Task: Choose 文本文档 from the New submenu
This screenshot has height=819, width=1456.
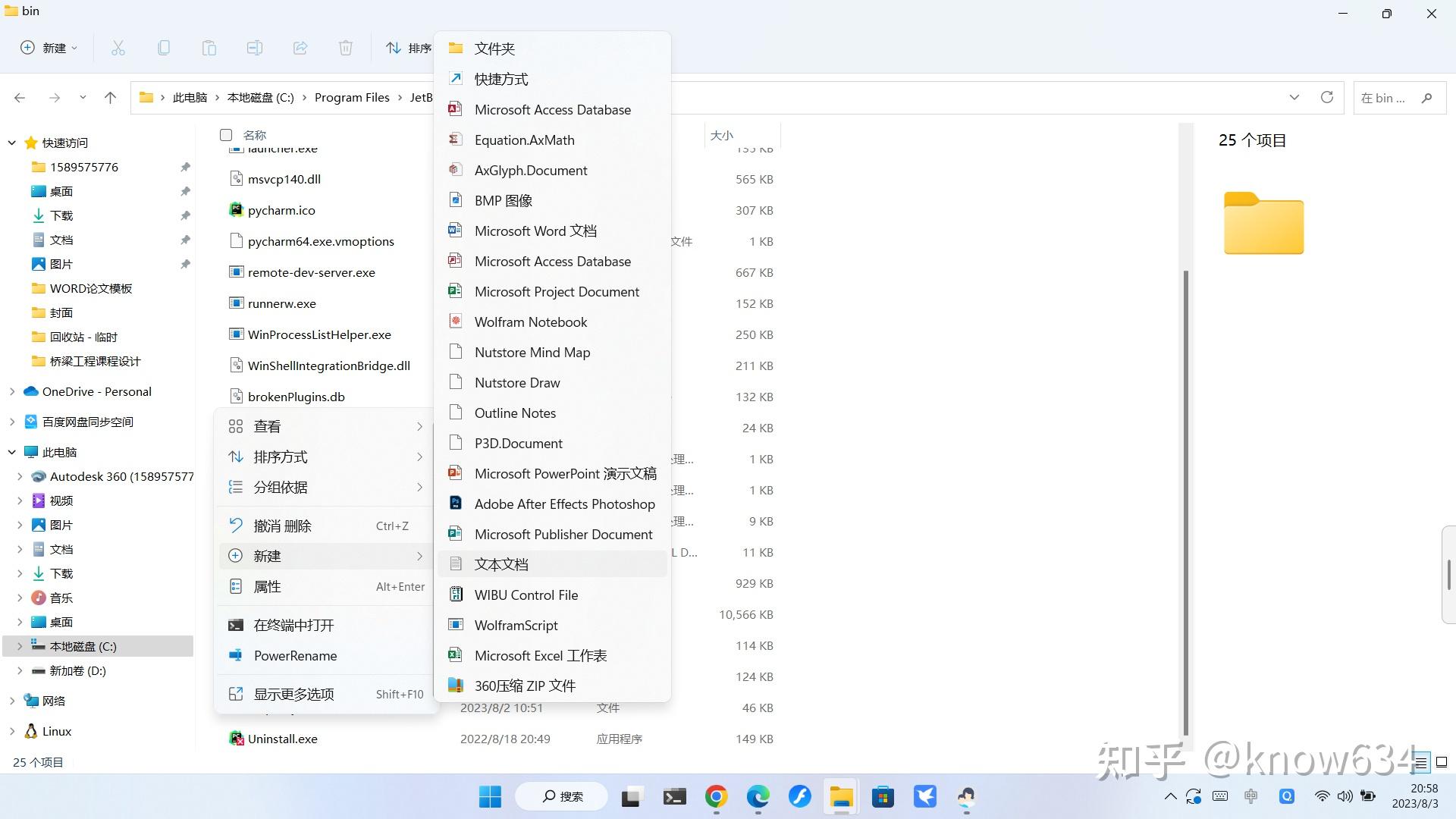Action: click(554, 564)
